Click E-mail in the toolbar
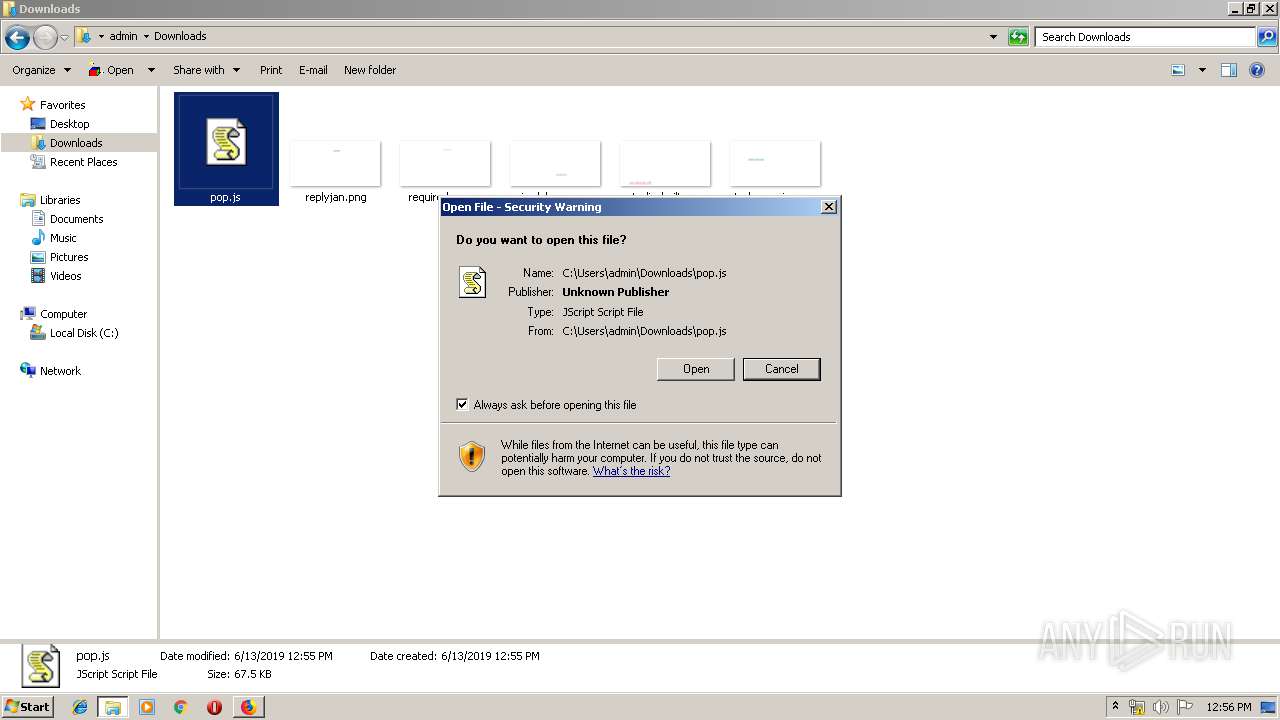This screenshot has height=720, width=1280. click(313, 70)
